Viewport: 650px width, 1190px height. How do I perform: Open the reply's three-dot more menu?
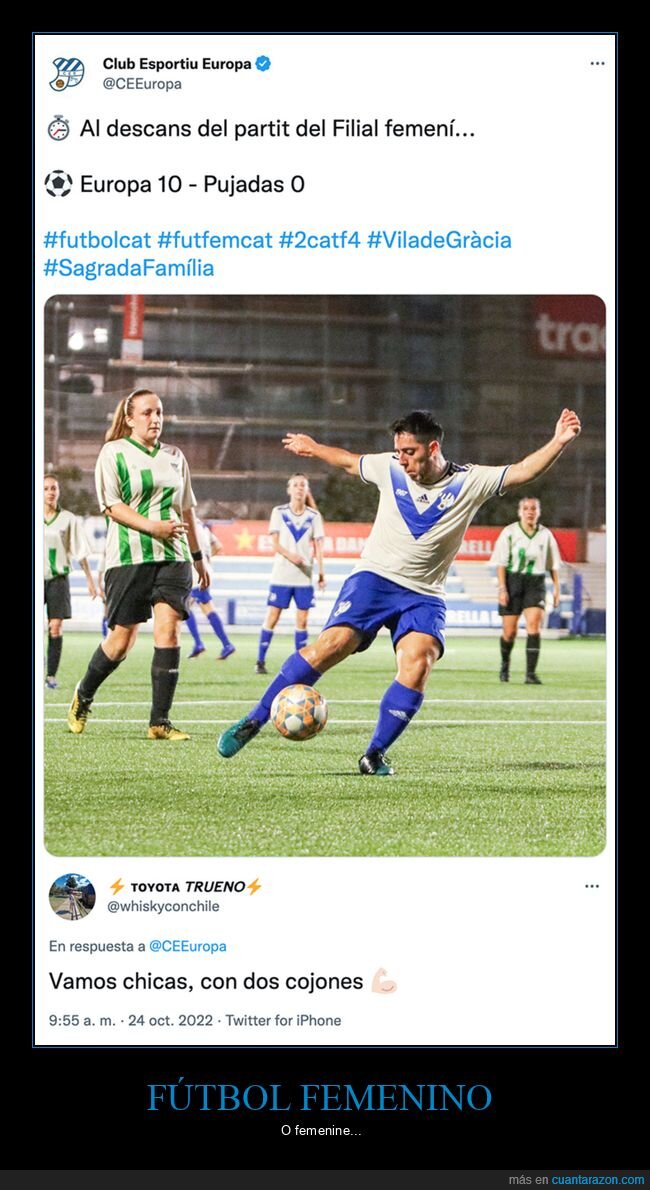point(592,886)
